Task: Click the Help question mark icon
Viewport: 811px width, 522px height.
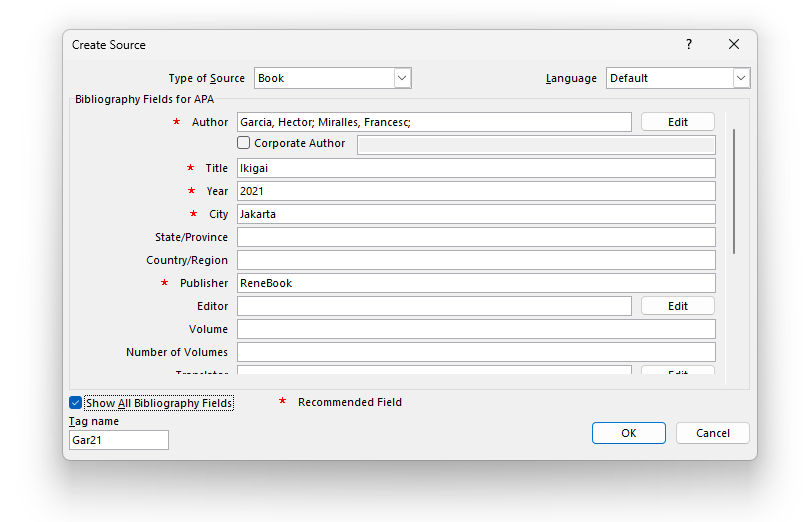Action: 688,45
